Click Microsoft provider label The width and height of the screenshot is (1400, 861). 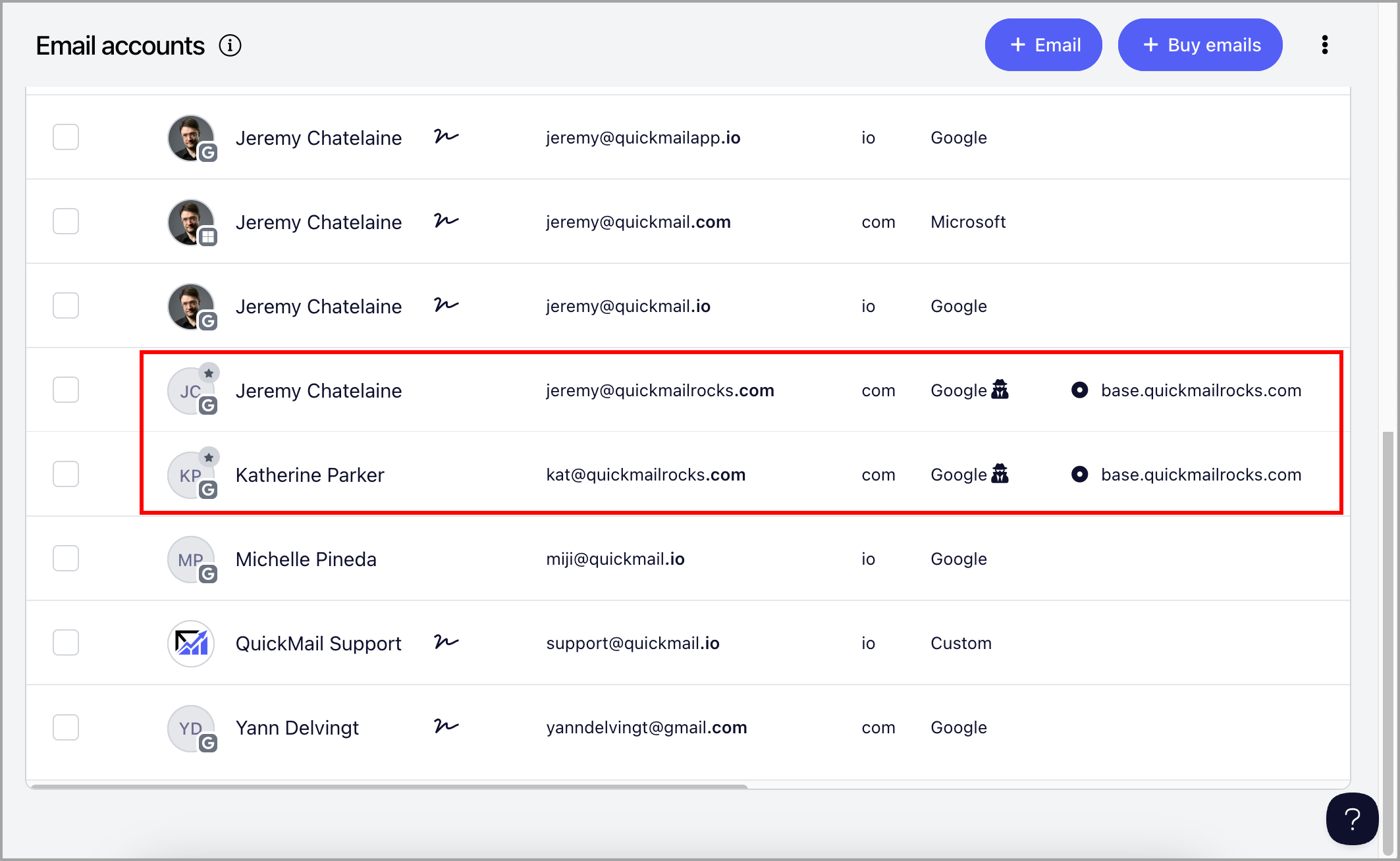click(968, 222)
